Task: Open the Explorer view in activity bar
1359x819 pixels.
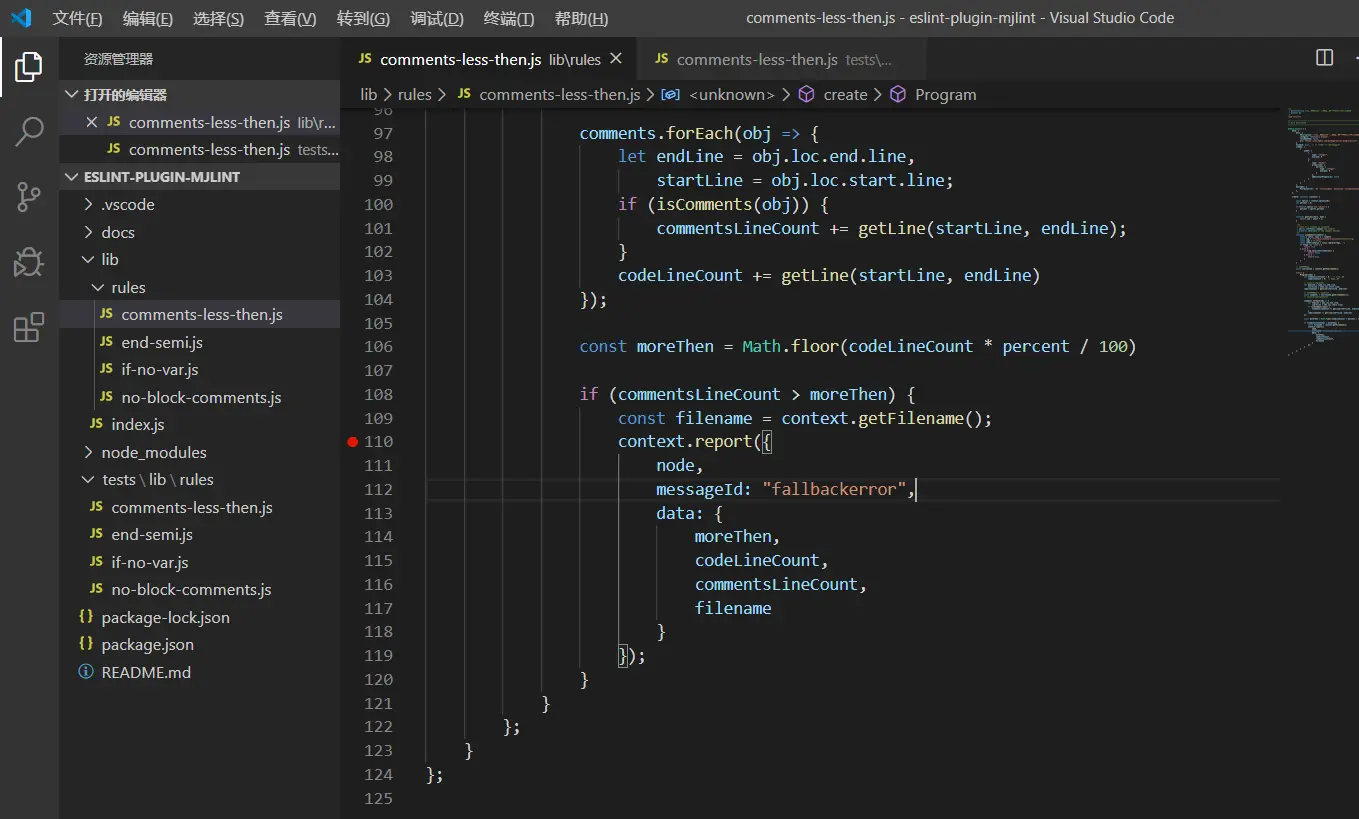Action: [28, 68]
